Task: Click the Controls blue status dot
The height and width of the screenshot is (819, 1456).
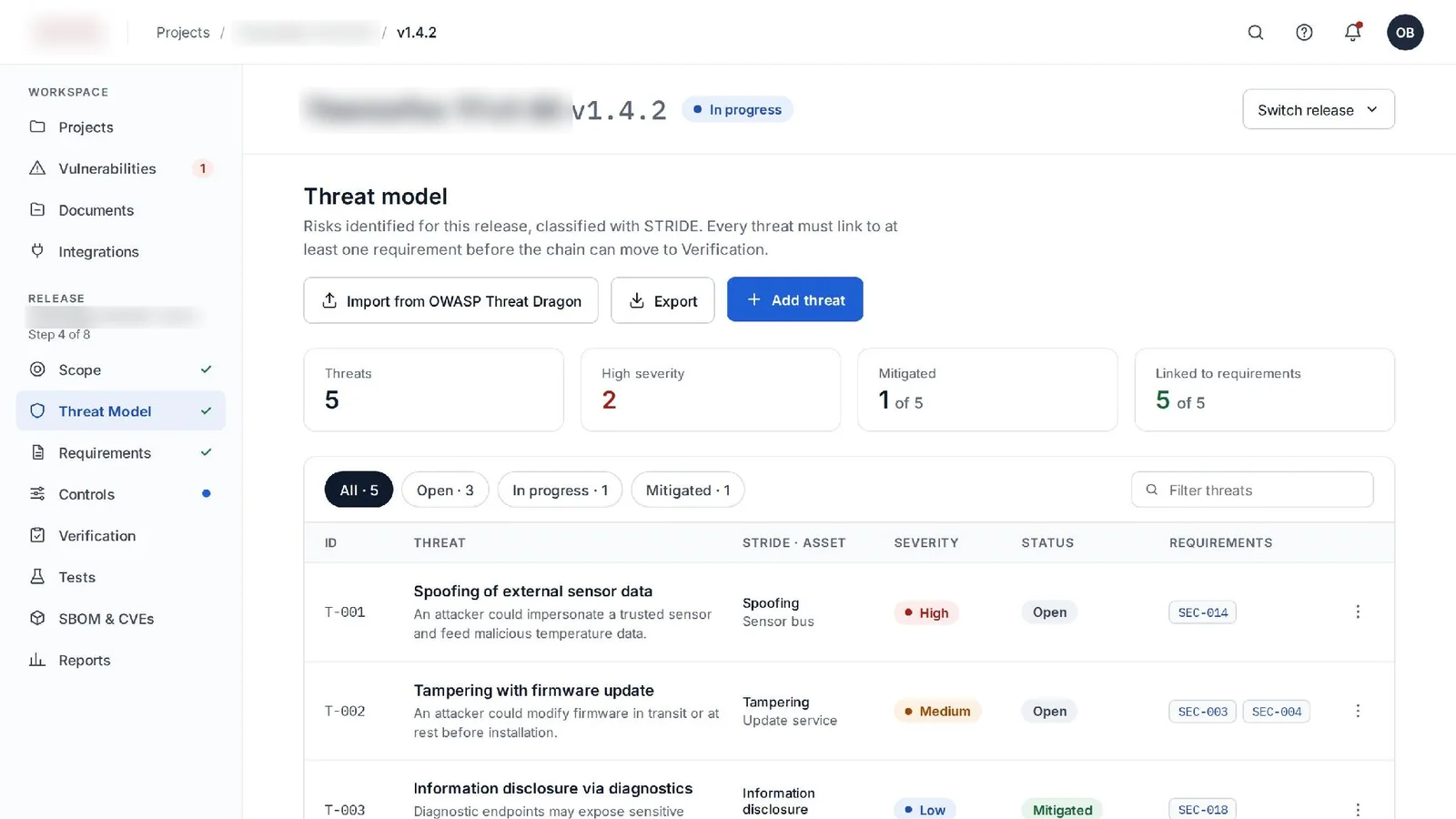Action: (207, 494)
